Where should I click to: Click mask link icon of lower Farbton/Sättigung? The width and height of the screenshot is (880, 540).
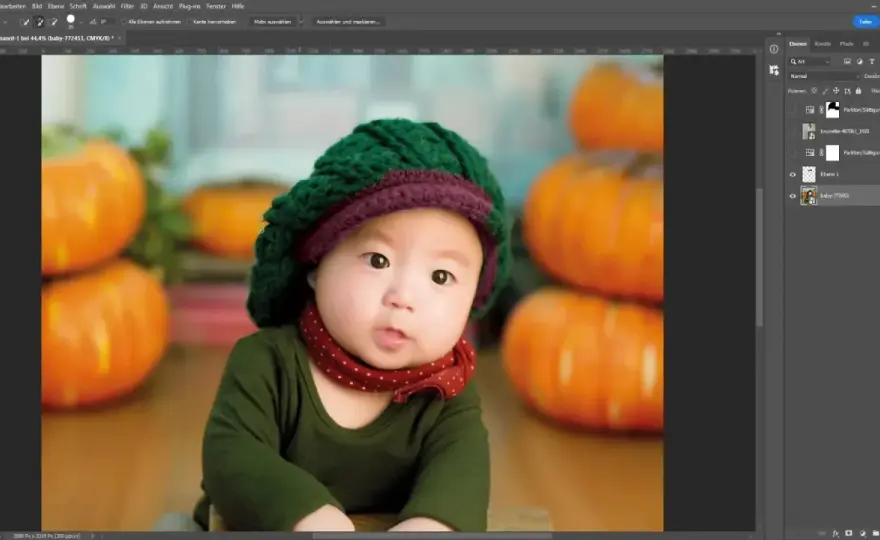click(821, 153)
